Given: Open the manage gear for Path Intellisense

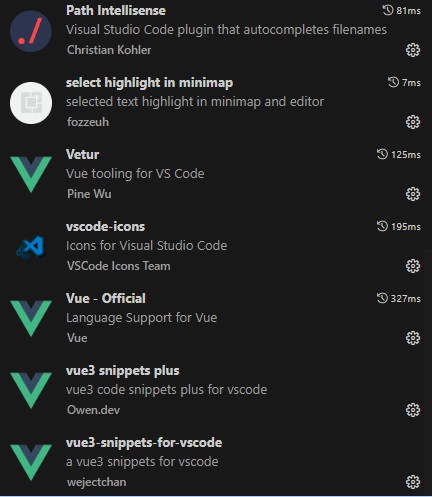Looking at the screenshot, I should point(413,50).
